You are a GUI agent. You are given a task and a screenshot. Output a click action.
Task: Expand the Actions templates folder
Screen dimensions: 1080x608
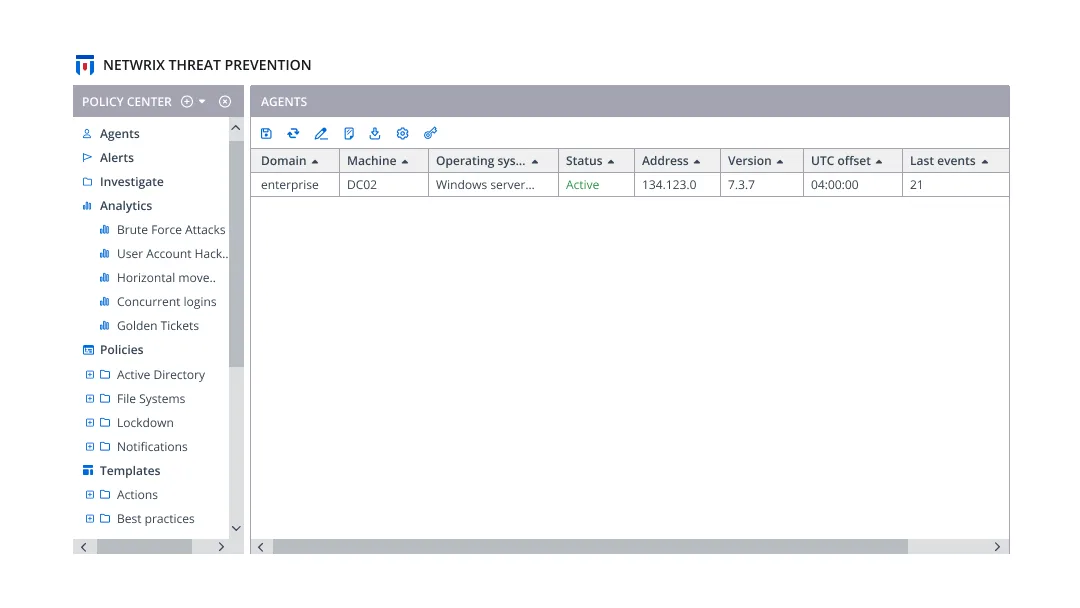pyautogui.click(x=90, y=494)
